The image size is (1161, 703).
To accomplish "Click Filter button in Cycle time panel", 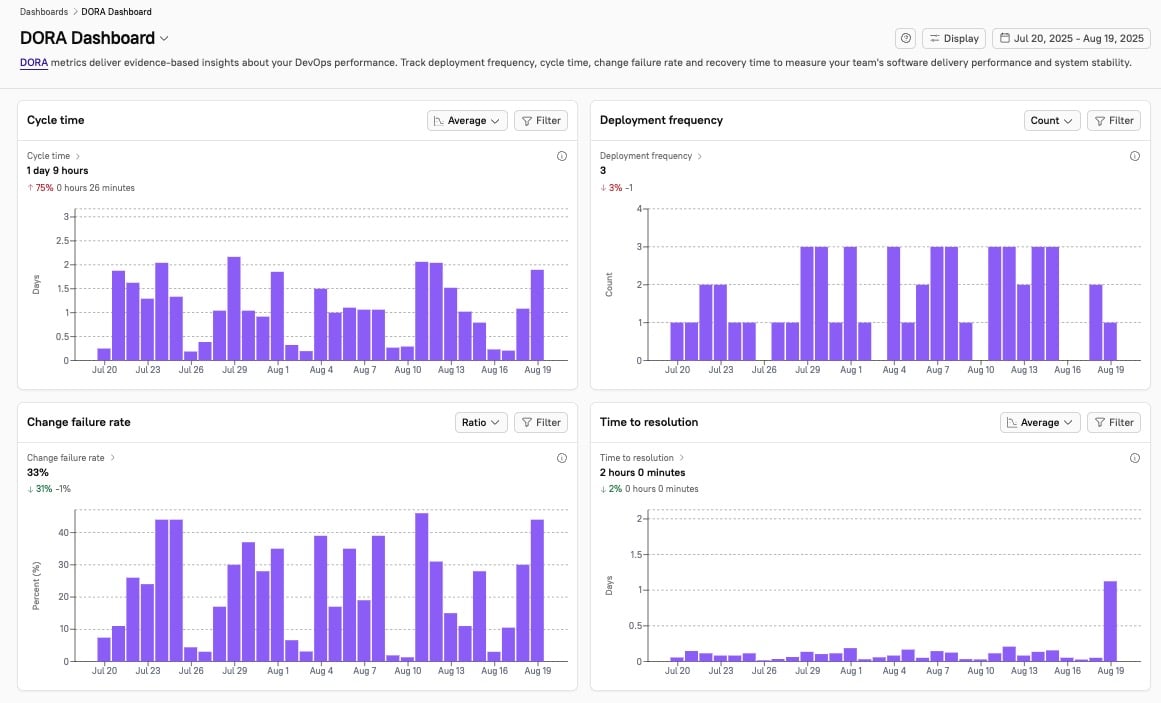I will click(541, 121).
